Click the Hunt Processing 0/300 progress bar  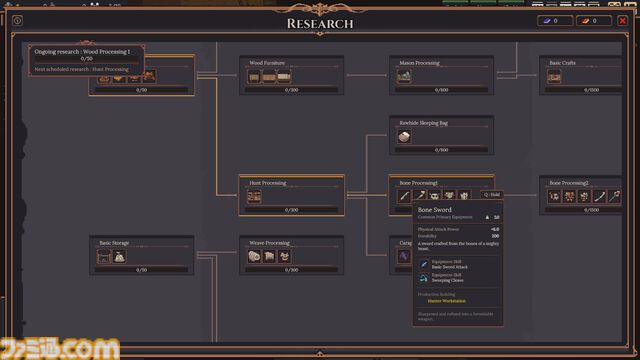click(291, 210)
